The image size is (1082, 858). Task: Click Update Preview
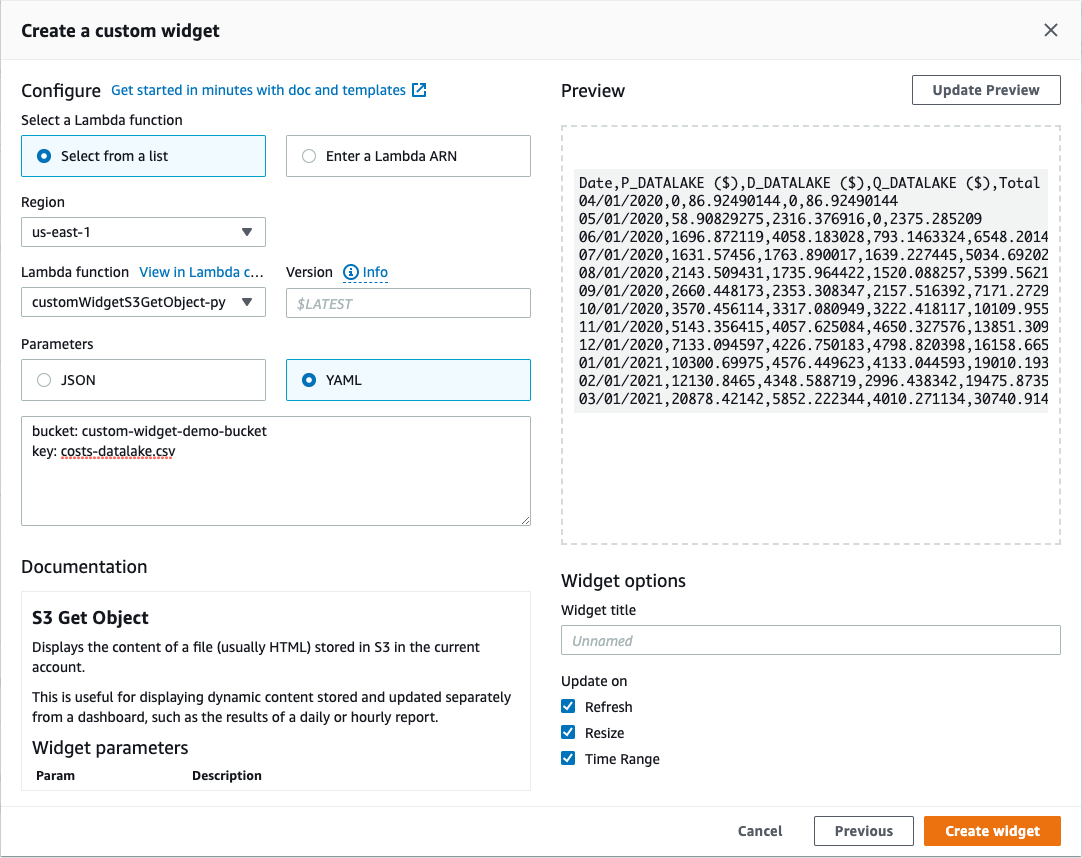tap(985, 89)
